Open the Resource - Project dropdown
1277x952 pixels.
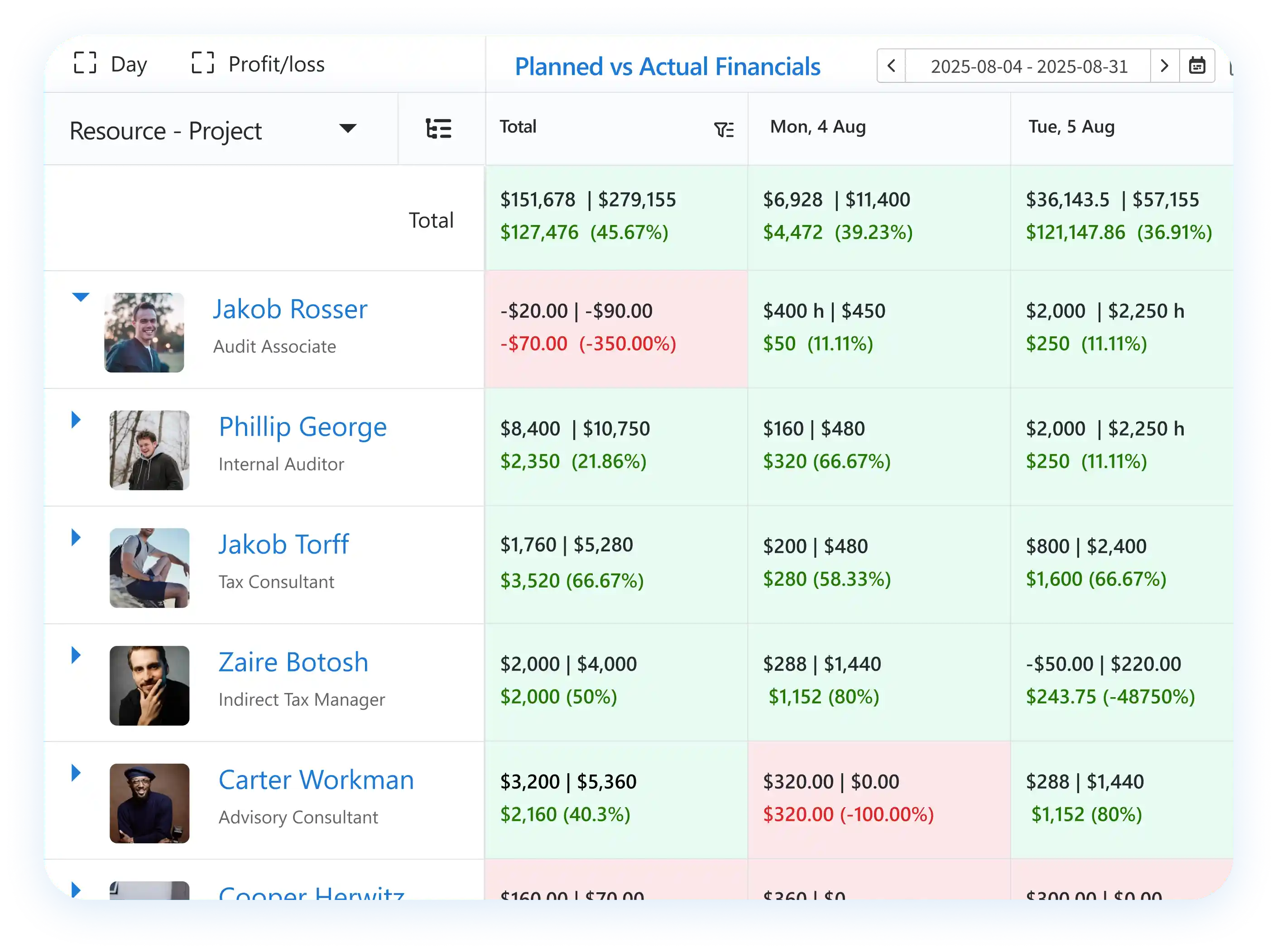tap(221, 129)
